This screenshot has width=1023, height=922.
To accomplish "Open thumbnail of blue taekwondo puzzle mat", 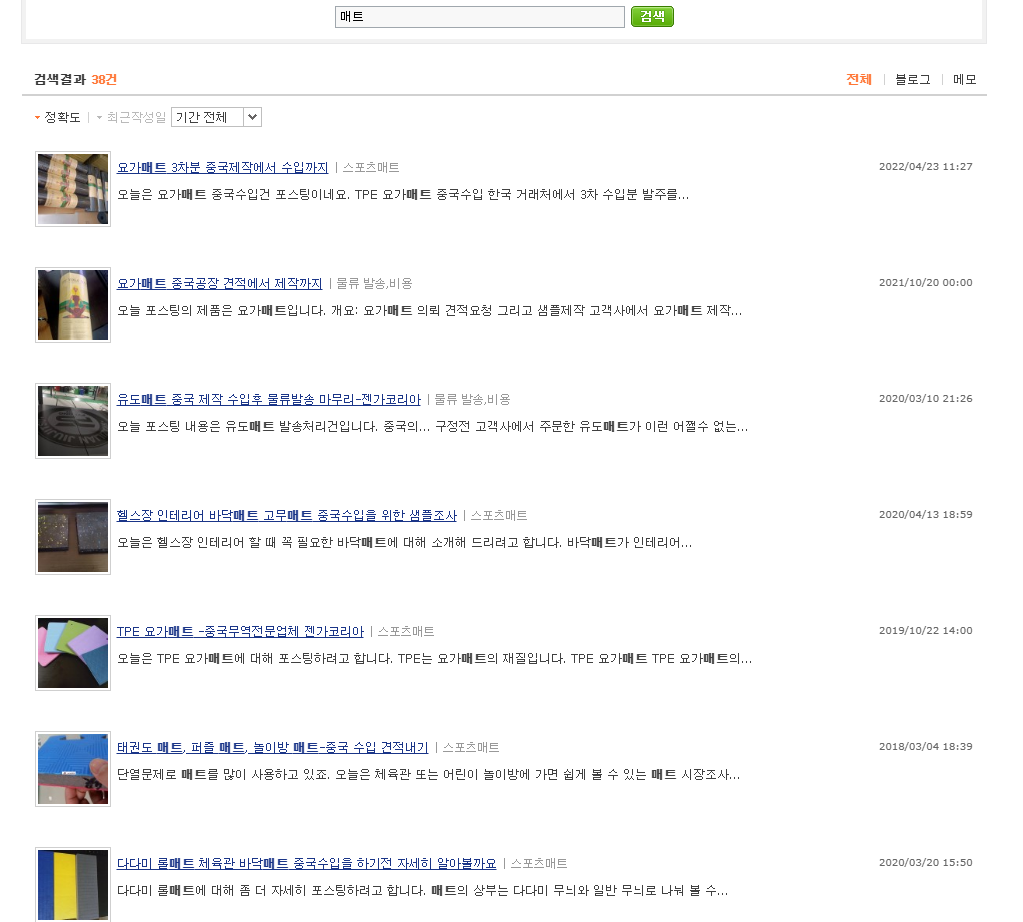I will (73, 770).
